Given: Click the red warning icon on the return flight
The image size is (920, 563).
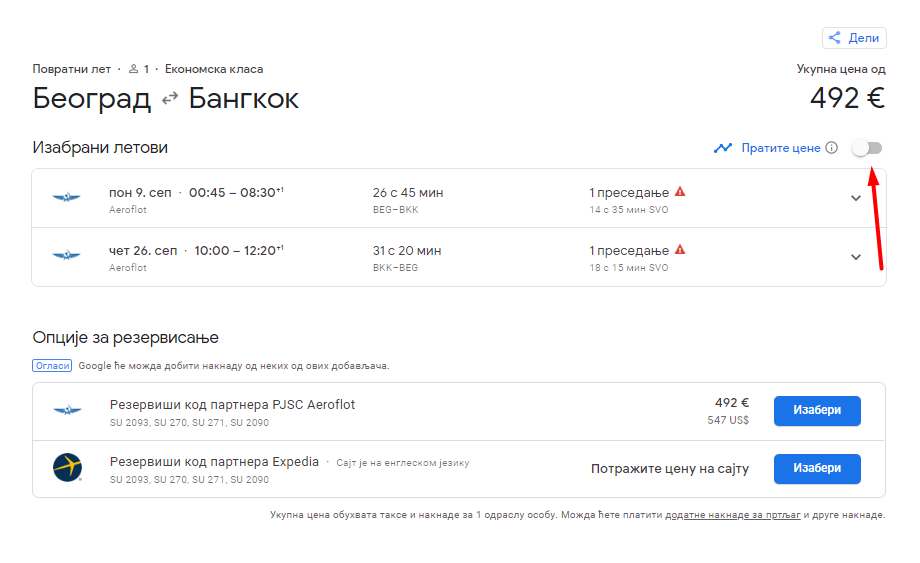Looking at the screenshot, I should pyautogui.click(x=681, y=250).
